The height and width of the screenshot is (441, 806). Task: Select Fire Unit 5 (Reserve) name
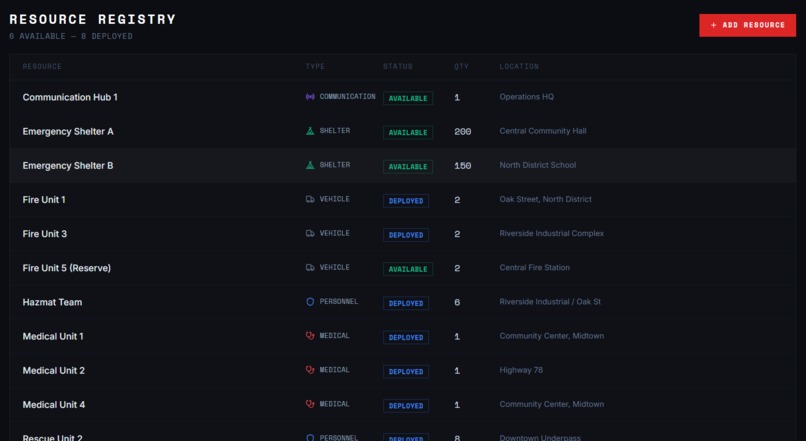(67, 268)
